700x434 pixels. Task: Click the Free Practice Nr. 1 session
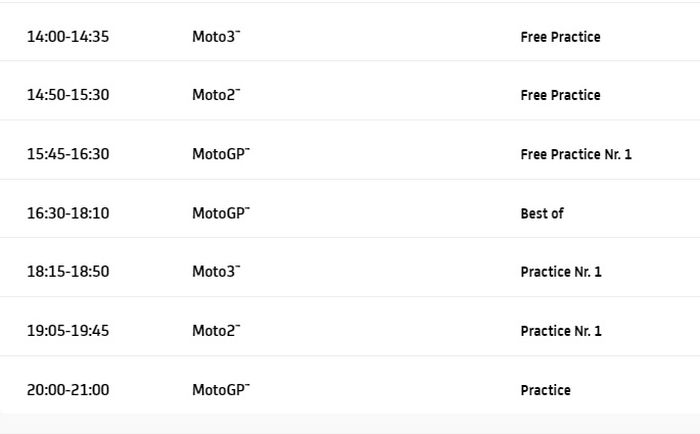coord(576,154)
